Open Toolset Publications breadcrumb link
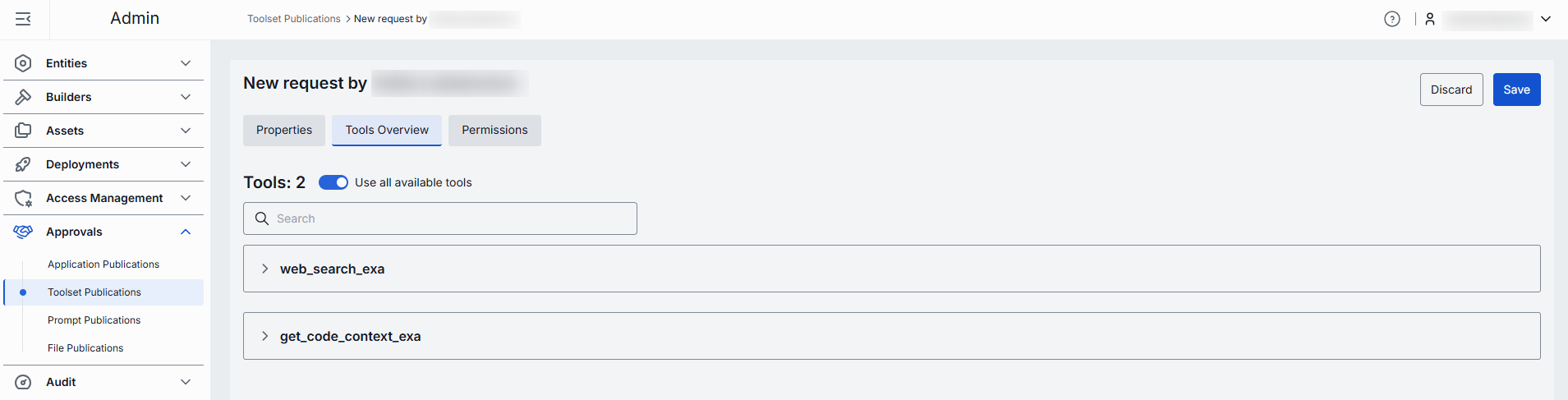The width and height of the screenshot is (1568, 400). click(x=294, y=19)
